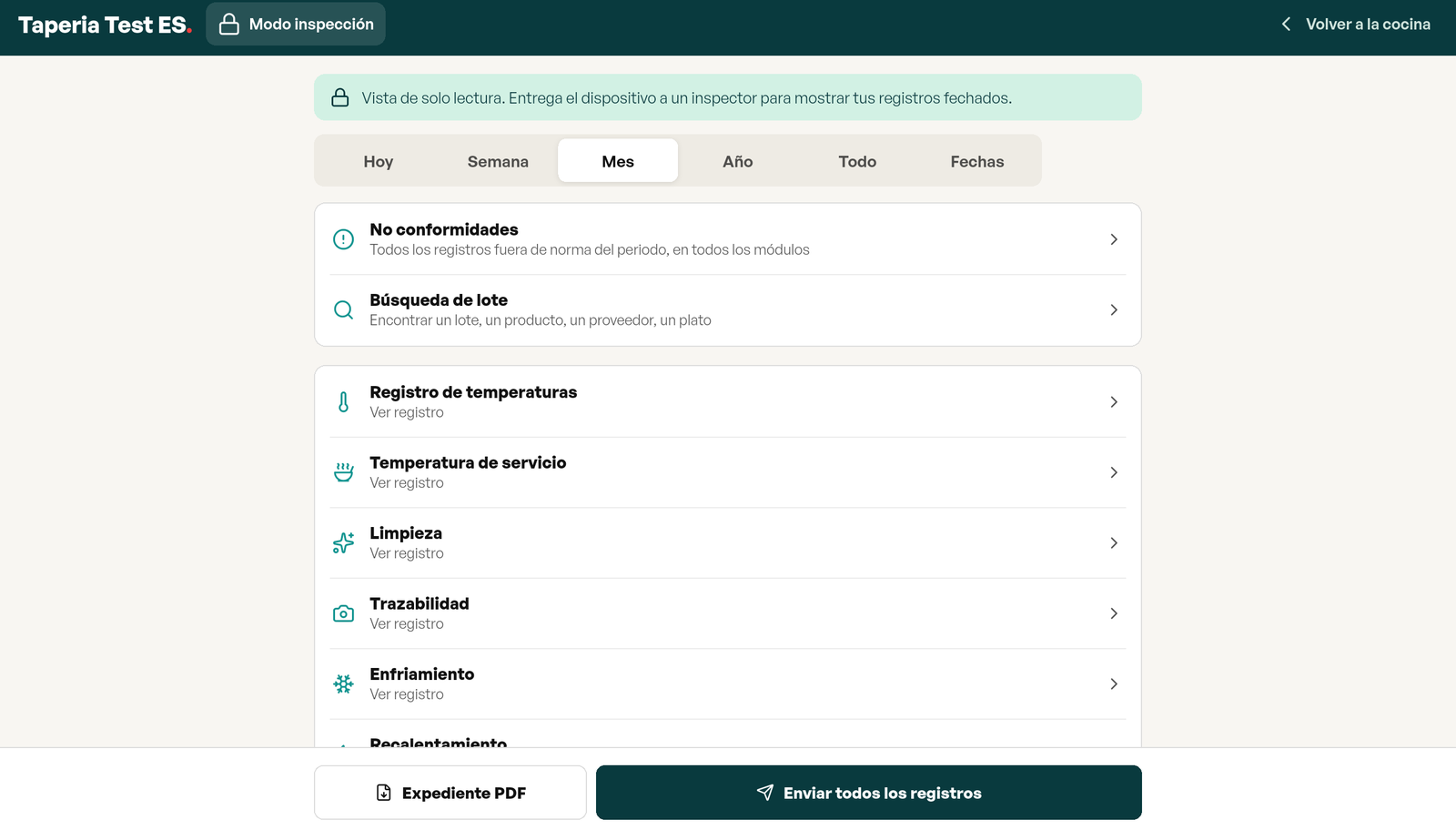Open the Fechas date range tab
The height and width of the screenshot is (830, 1456).
pos(977,161)
